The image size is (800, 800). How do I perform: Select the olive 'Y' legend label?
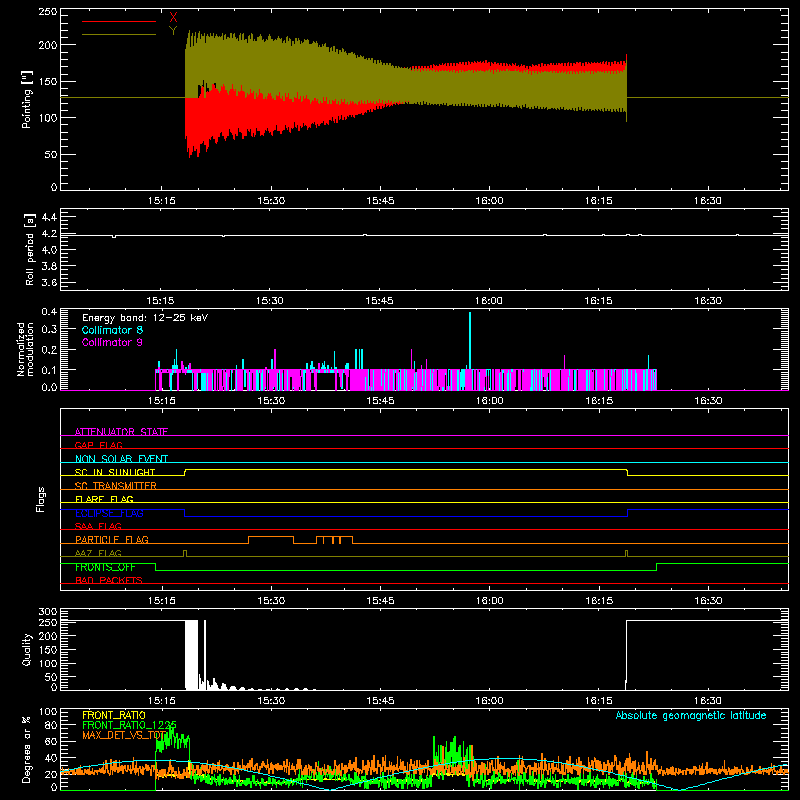[x=173, y=31]
